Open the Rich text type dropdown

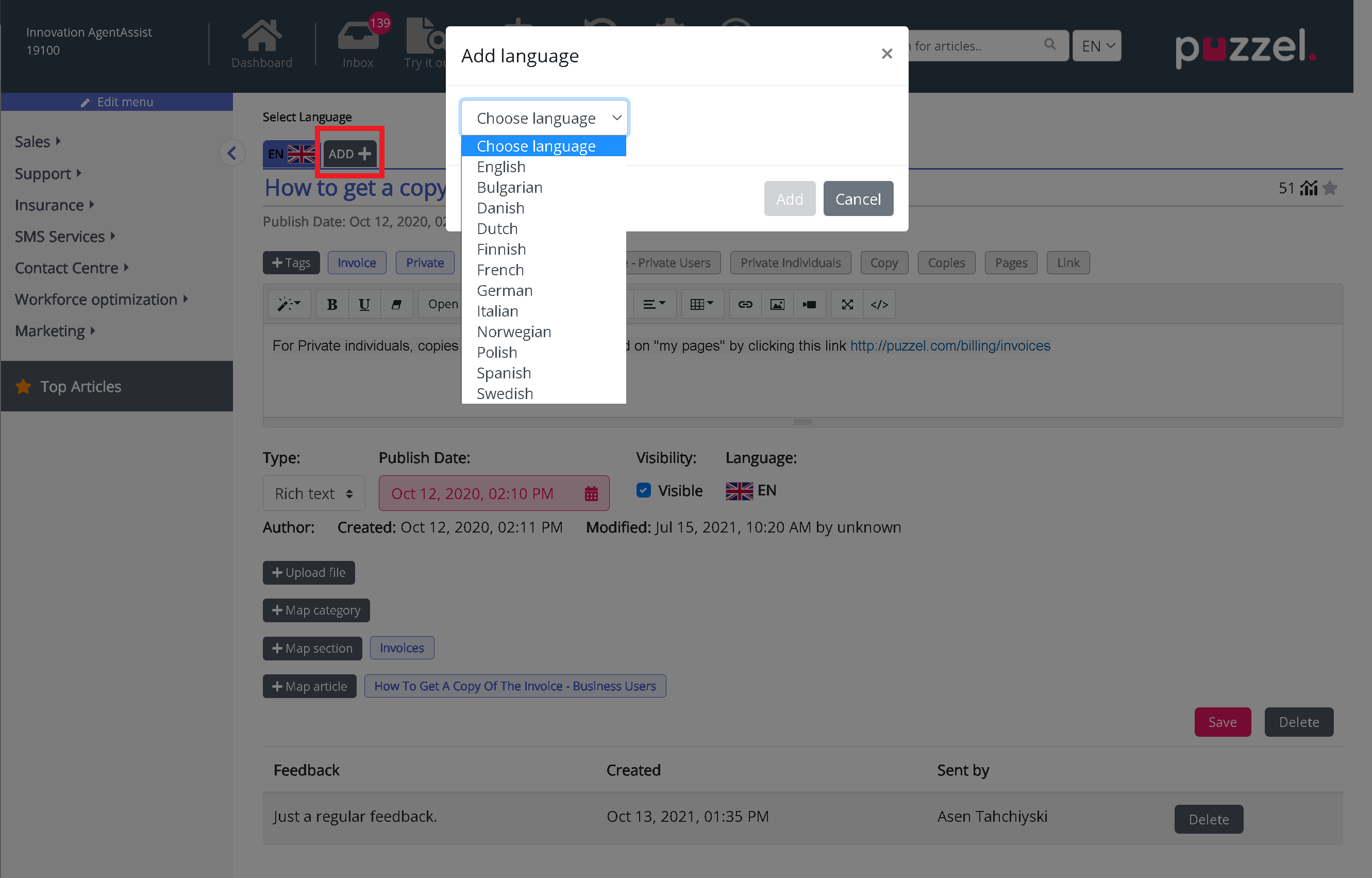click(x=313, y=493)
